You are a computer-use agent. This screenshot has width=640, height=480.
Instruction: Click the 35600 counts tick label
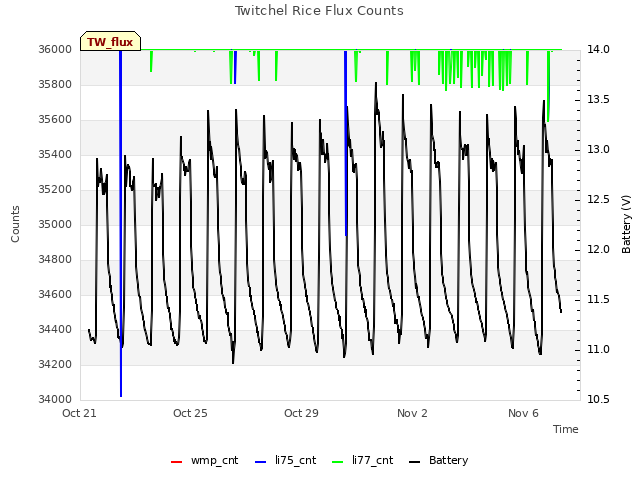click(55, 120)
